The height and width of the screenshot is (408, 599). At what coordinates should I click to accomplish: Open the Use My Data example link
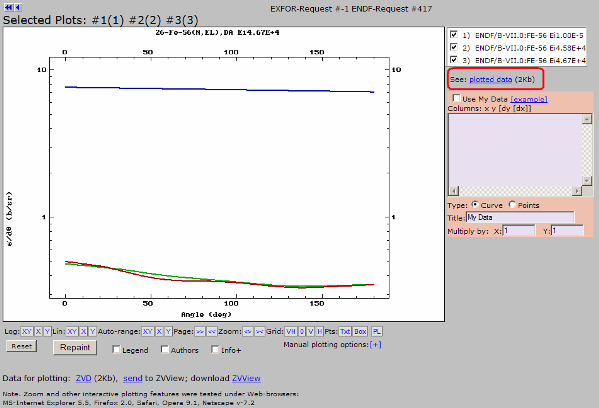529,99
